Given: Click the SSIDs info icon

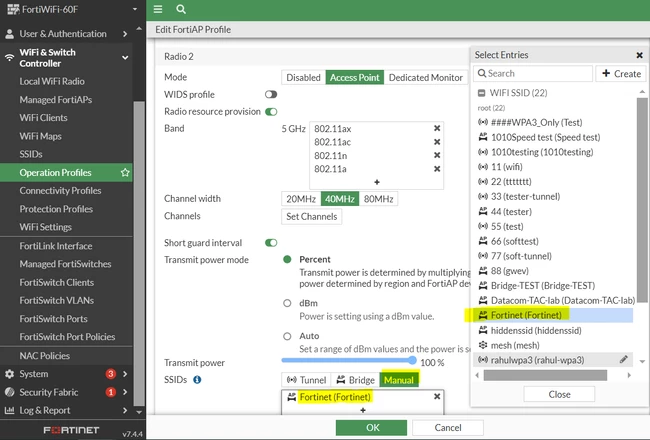Looking at the screenshot, I should pyautogui.click(x=197, y=379).
